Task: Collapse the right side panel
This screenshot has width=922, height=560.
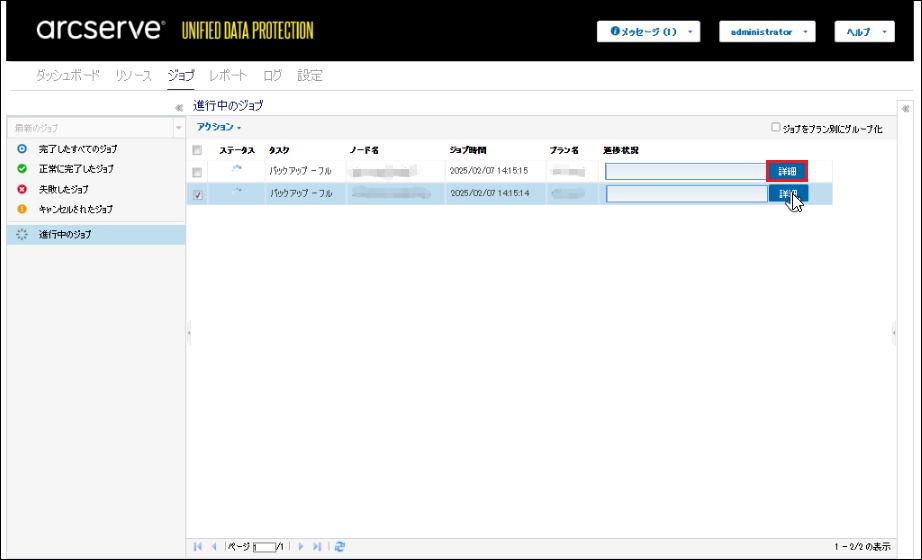Action: (905, 108)
